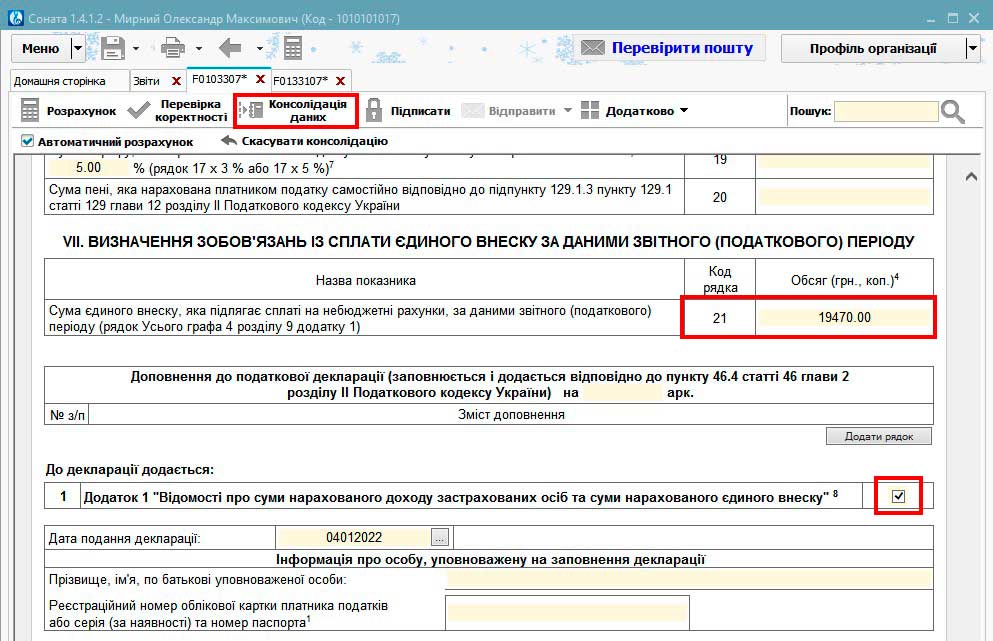
Task: Run Перевірка коректності check
Action: [x=178, y=111]
